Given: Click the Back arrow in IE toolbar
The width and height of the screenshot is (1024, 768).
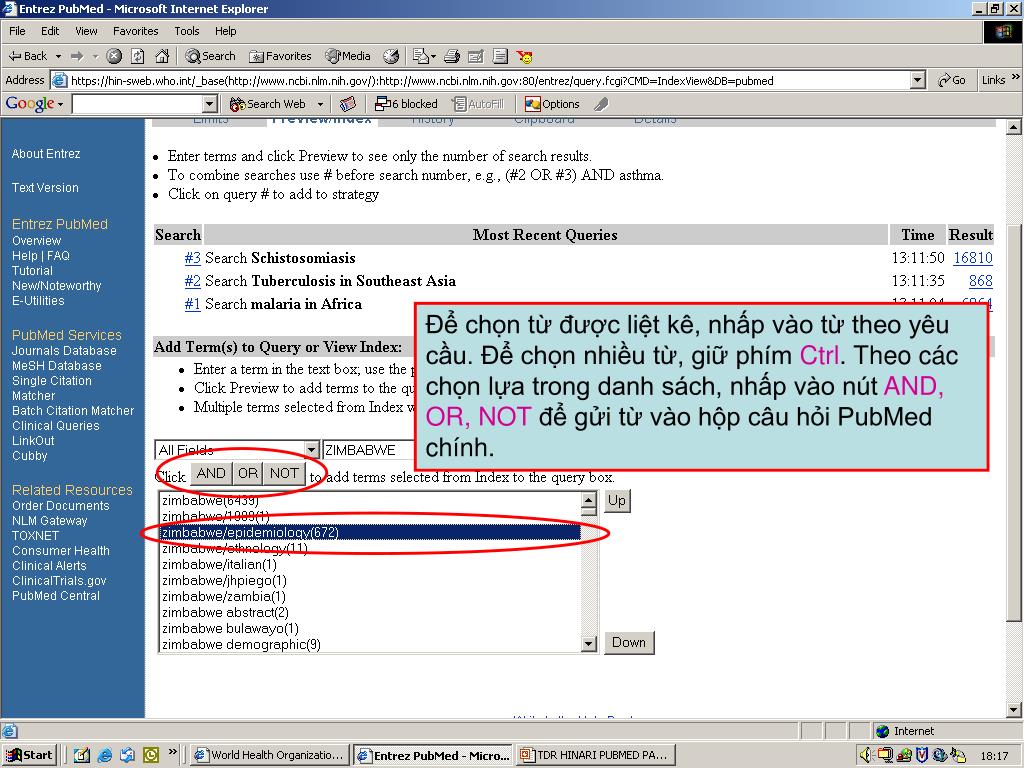Looking at the screenshot, I should point(27,56).
